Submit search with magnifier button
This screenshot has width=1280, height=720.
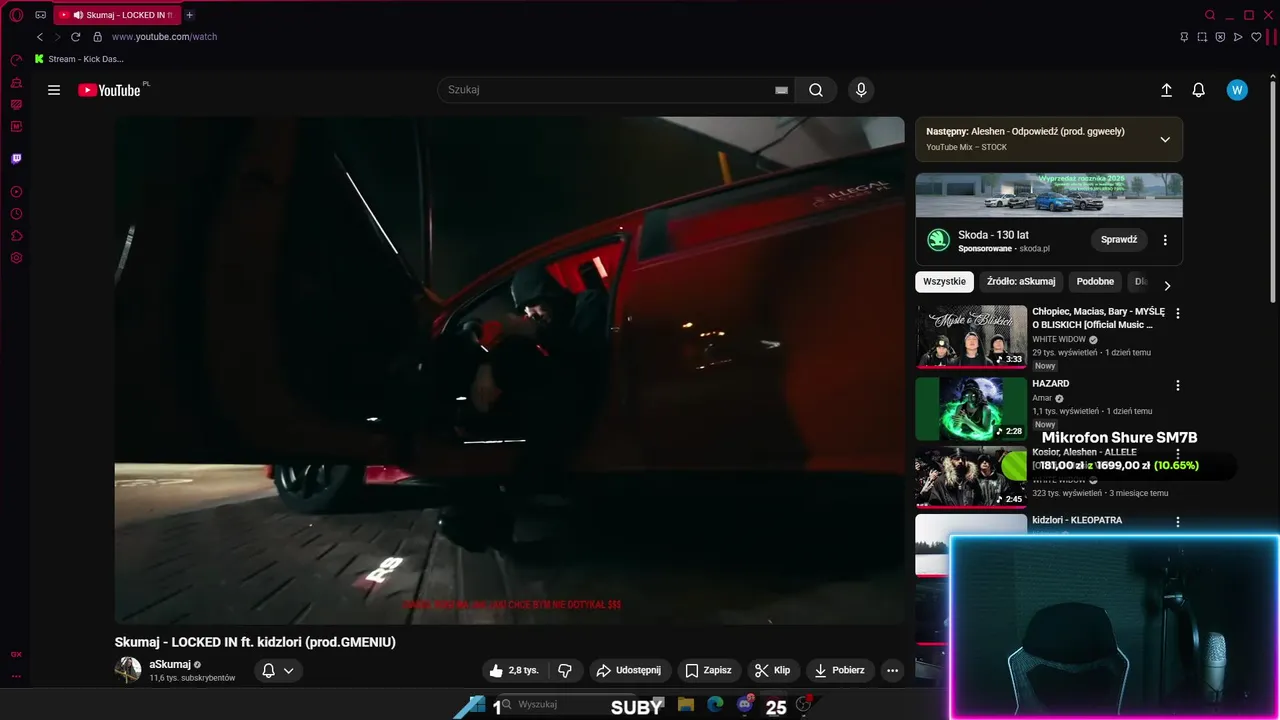[x=816, y=90]
